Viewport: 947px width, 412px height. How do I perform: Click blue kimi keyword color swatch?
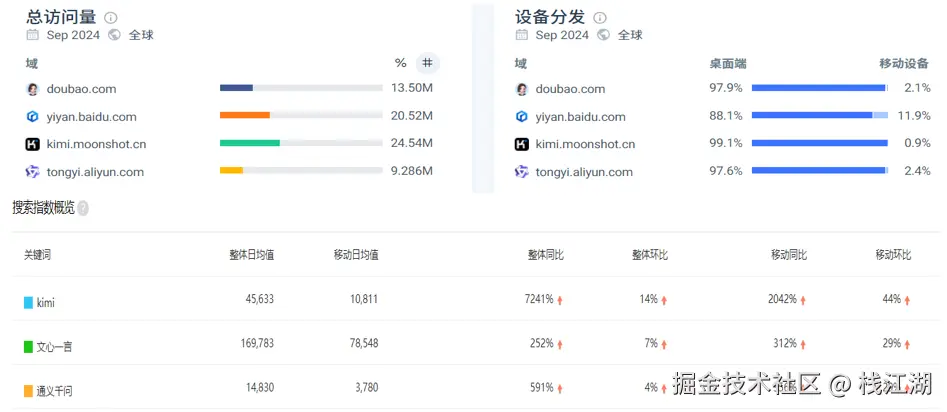28,303
